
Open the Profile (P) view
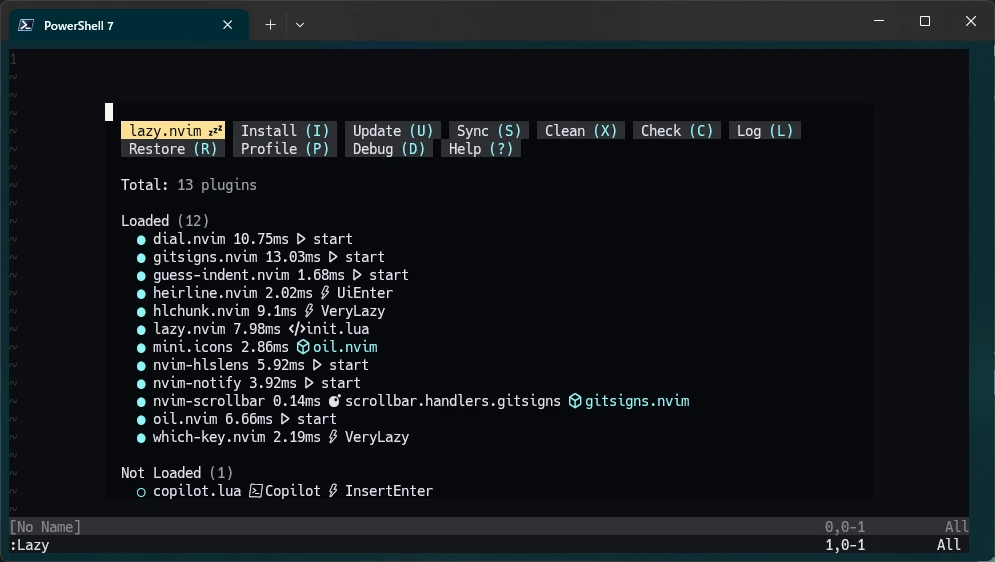click(x=285, y=149)
